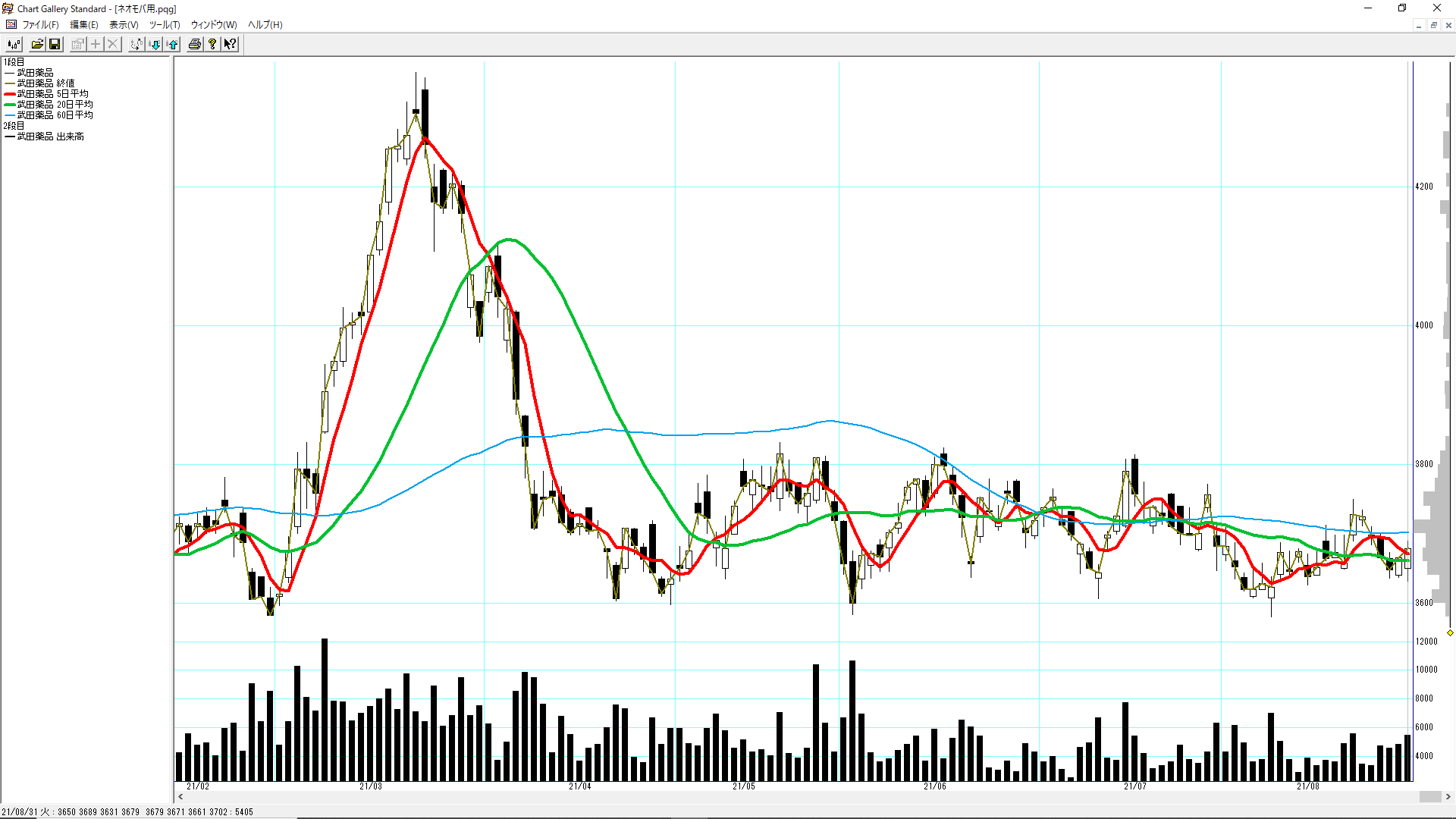This screenshot has width=1456, height=819.
Task: Open the ツール(T) menu
Action: pyautogui.click(x=164, y=25)
